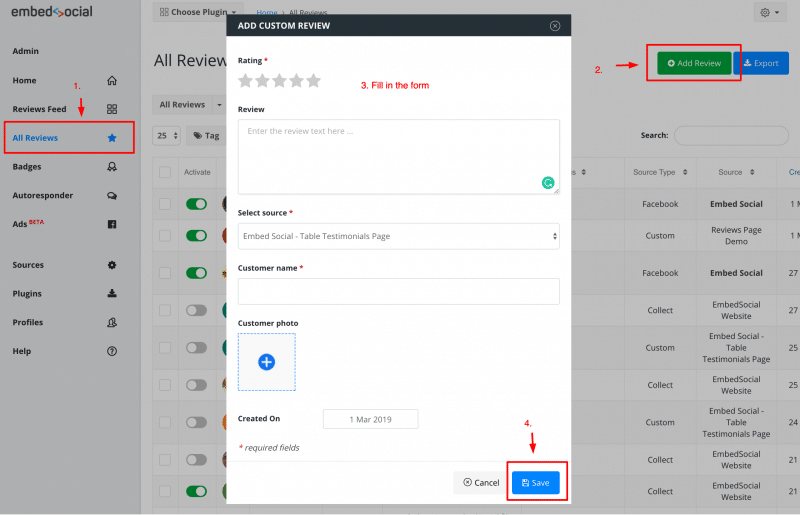Click the Save button

536,483
